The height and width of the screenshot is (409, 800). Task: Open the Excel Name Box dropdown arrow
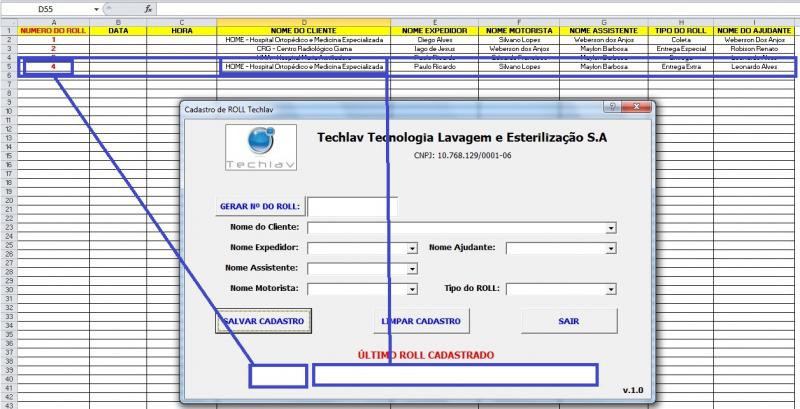click(96, 9)
